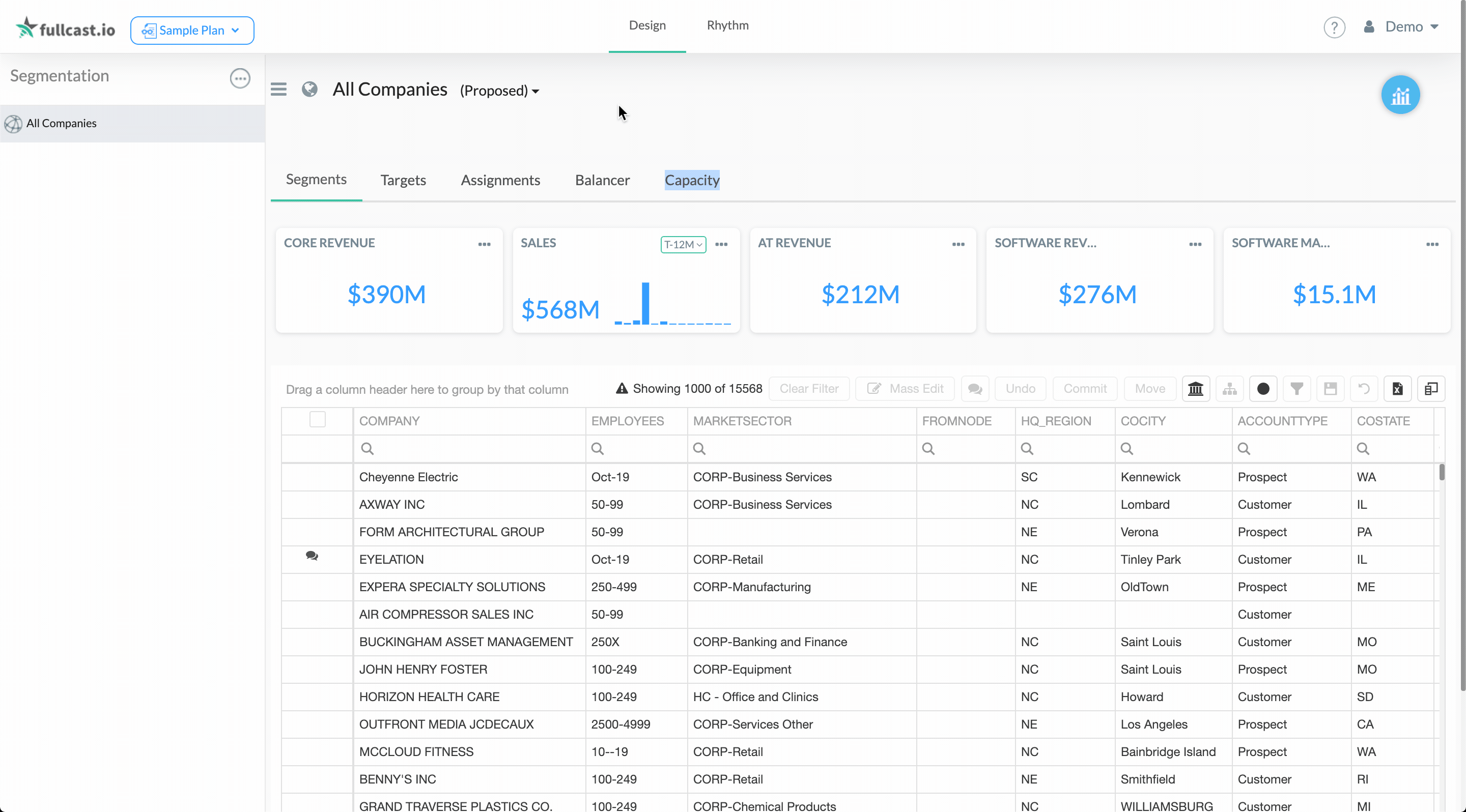Click the sparkline chart in Sales card
Screen dimensions: 1466x812
[x=672, y=303]
